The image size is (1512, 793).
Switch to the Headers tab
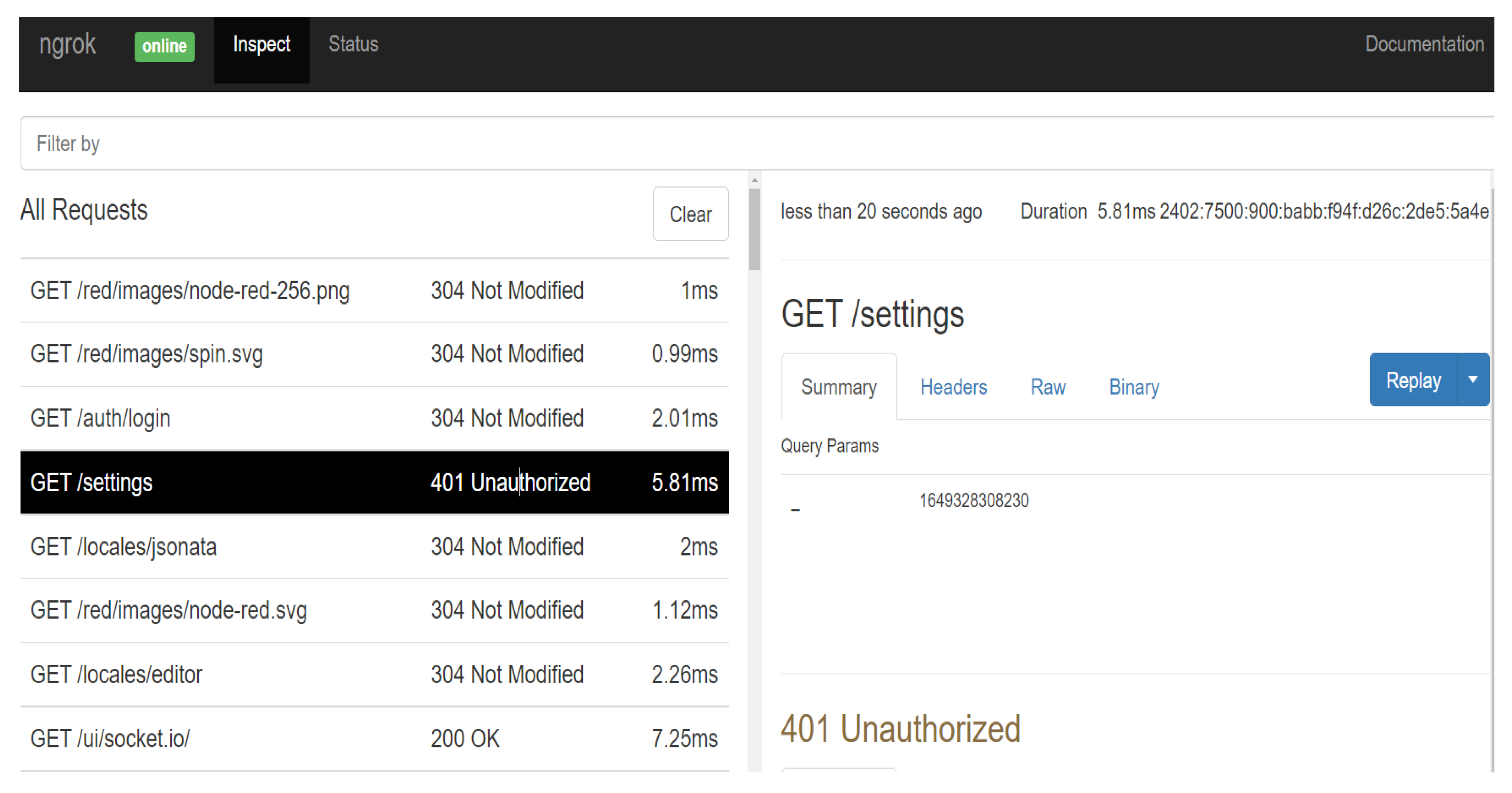[x=953, y=387]
